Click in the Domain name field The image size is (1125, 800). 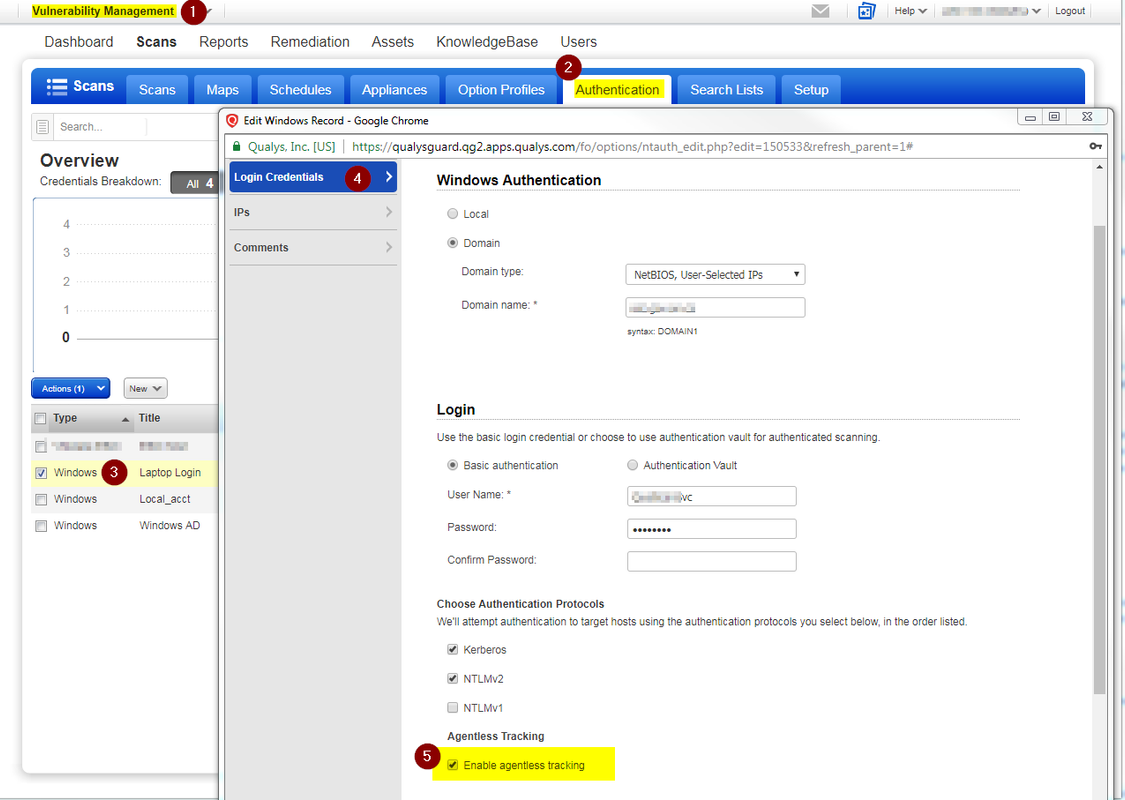715,308
